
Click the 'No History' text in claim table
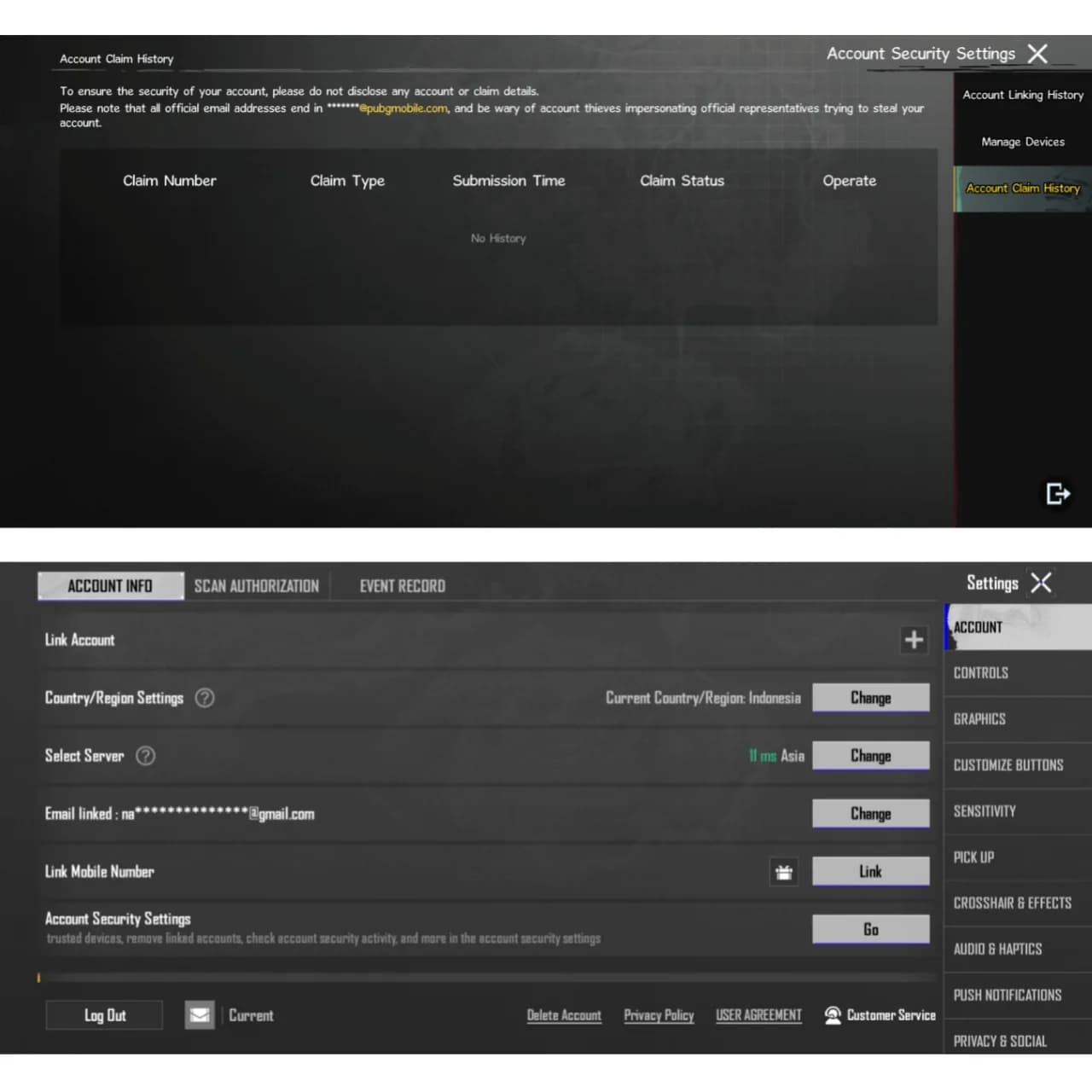point(498,239)
